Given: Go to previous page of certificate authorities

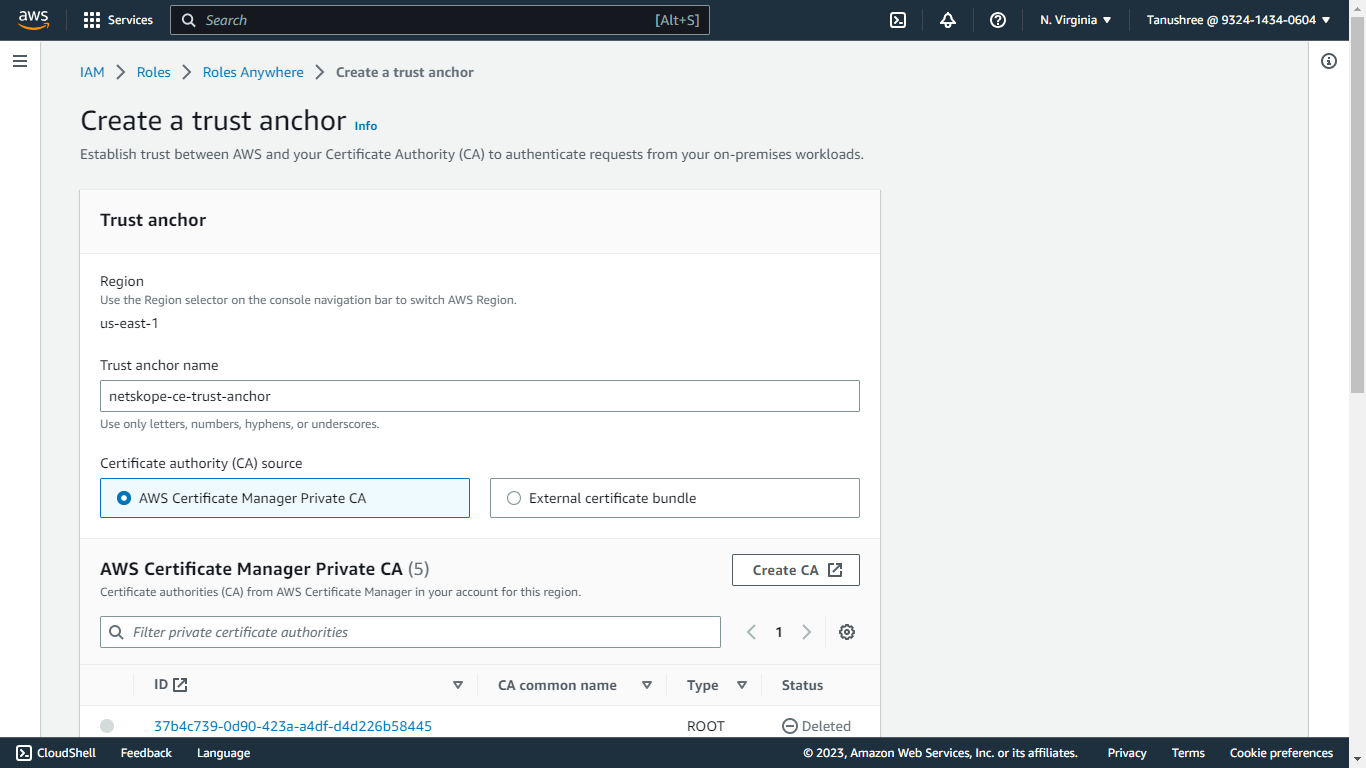Looking at the screenshot, I should 752,632.
